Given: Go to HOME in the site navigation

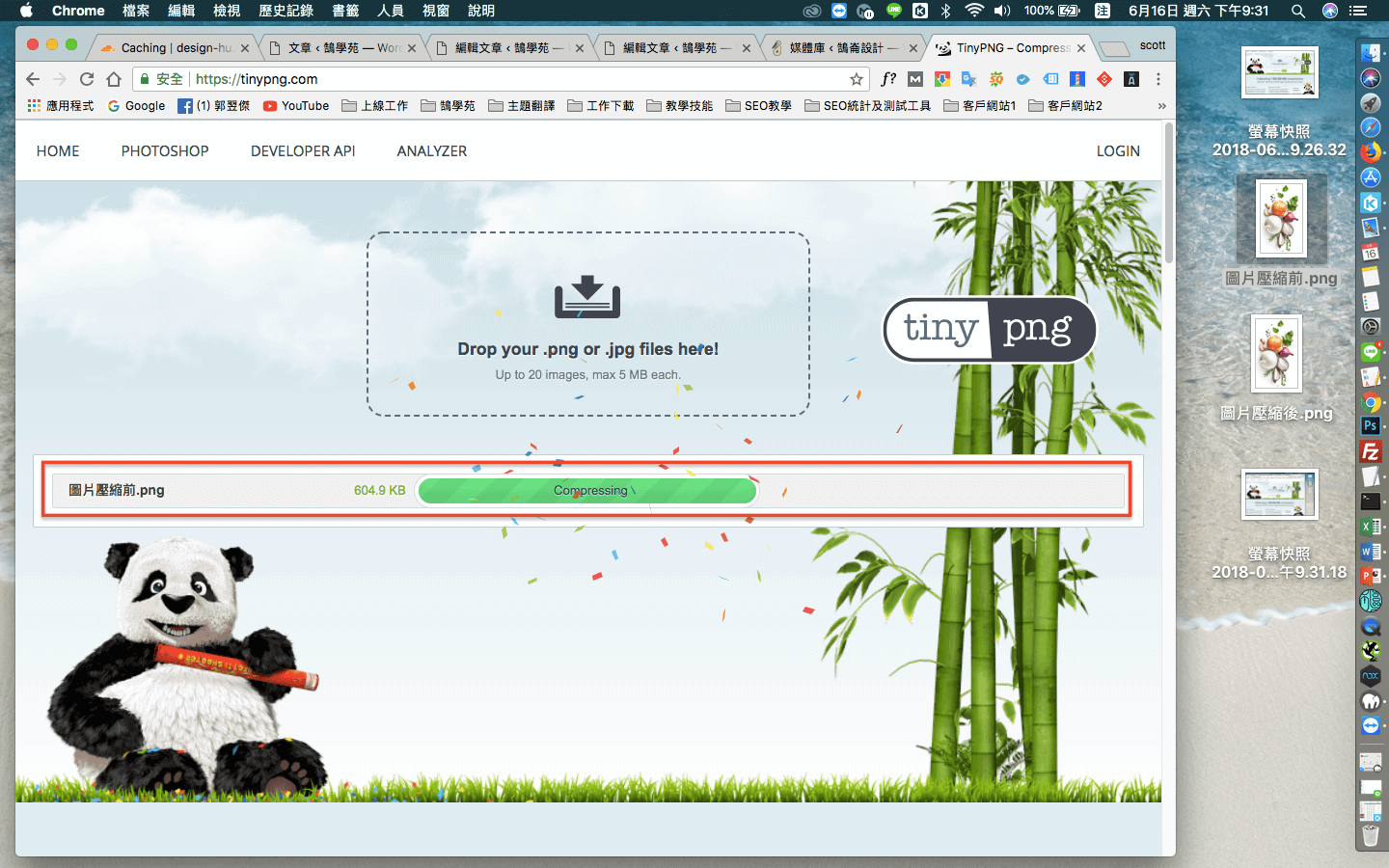Looking at the screenshot, I should tap(58, 151).
